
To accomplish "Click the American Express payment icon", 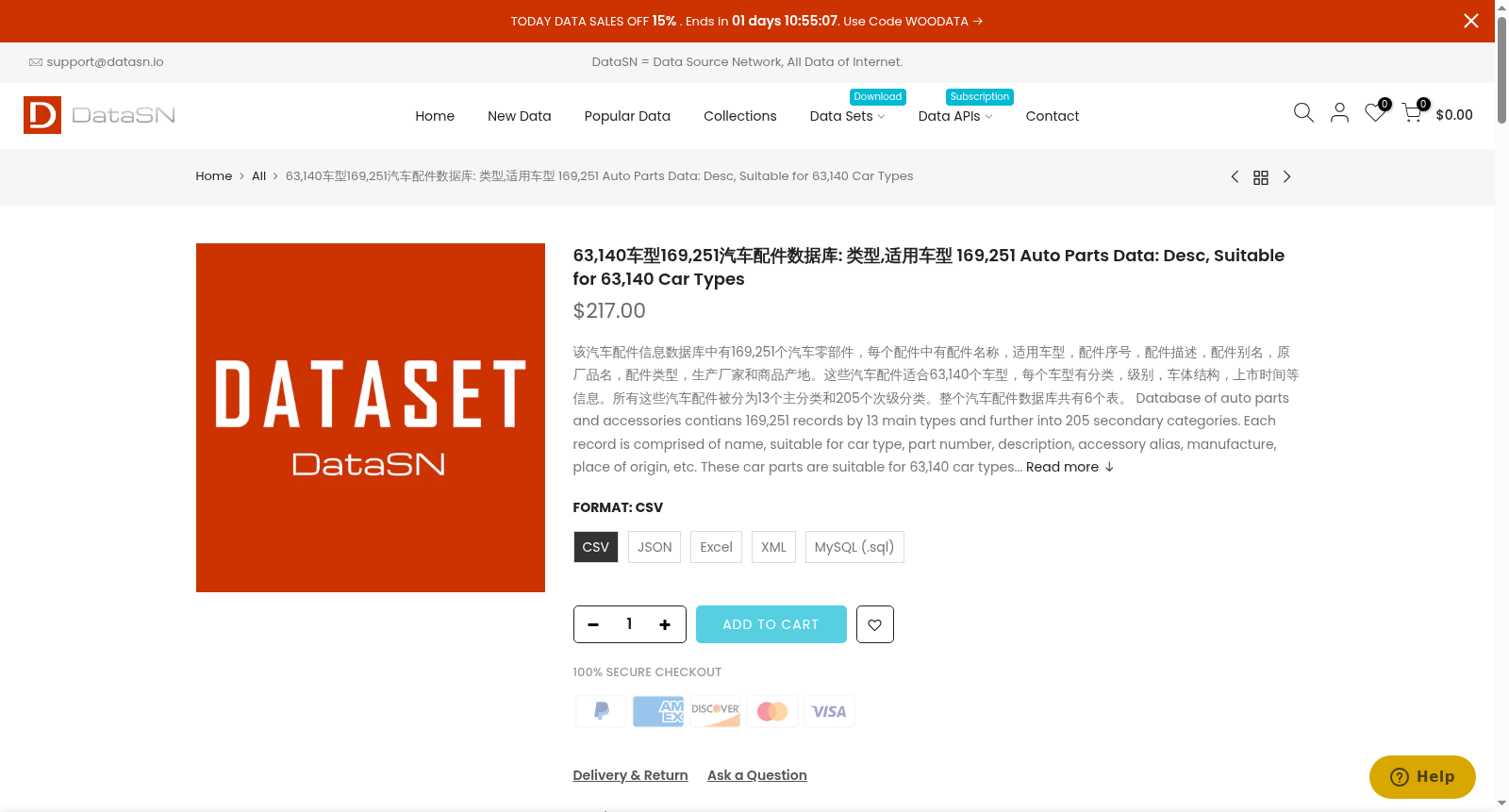I will (658, 711).
